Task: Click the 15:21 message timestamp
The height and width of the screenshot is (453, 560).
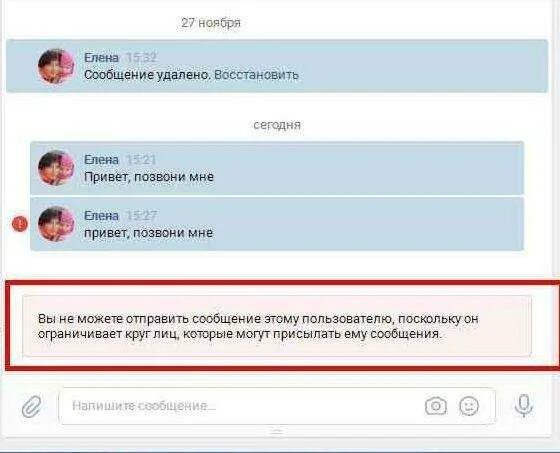Action: [141, 159]
